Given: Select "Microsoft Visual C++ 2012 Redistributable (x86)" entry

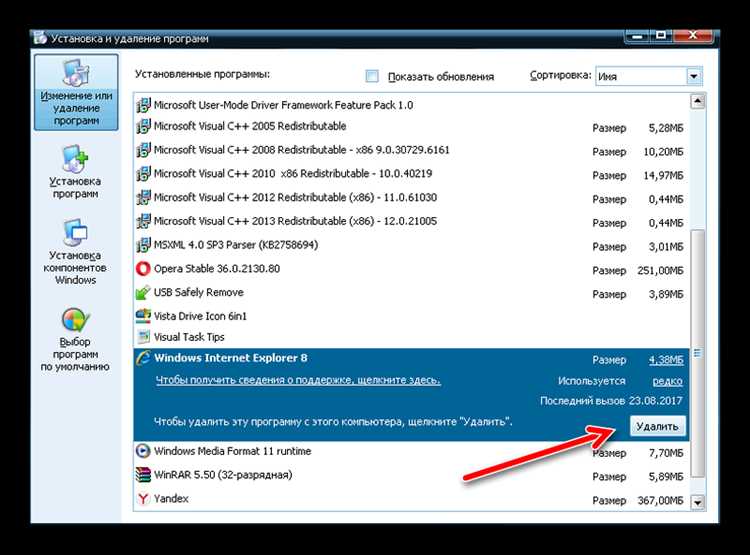Looking at the screenshot, I should point(411,197).
